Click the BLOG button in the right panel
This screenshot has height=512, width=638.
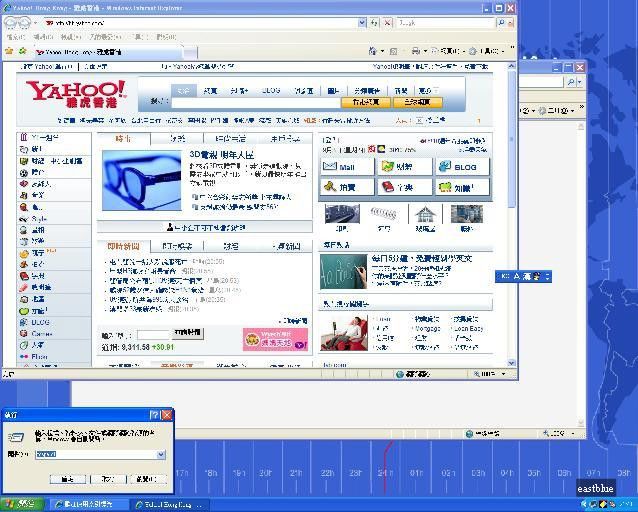click(463, 167)
